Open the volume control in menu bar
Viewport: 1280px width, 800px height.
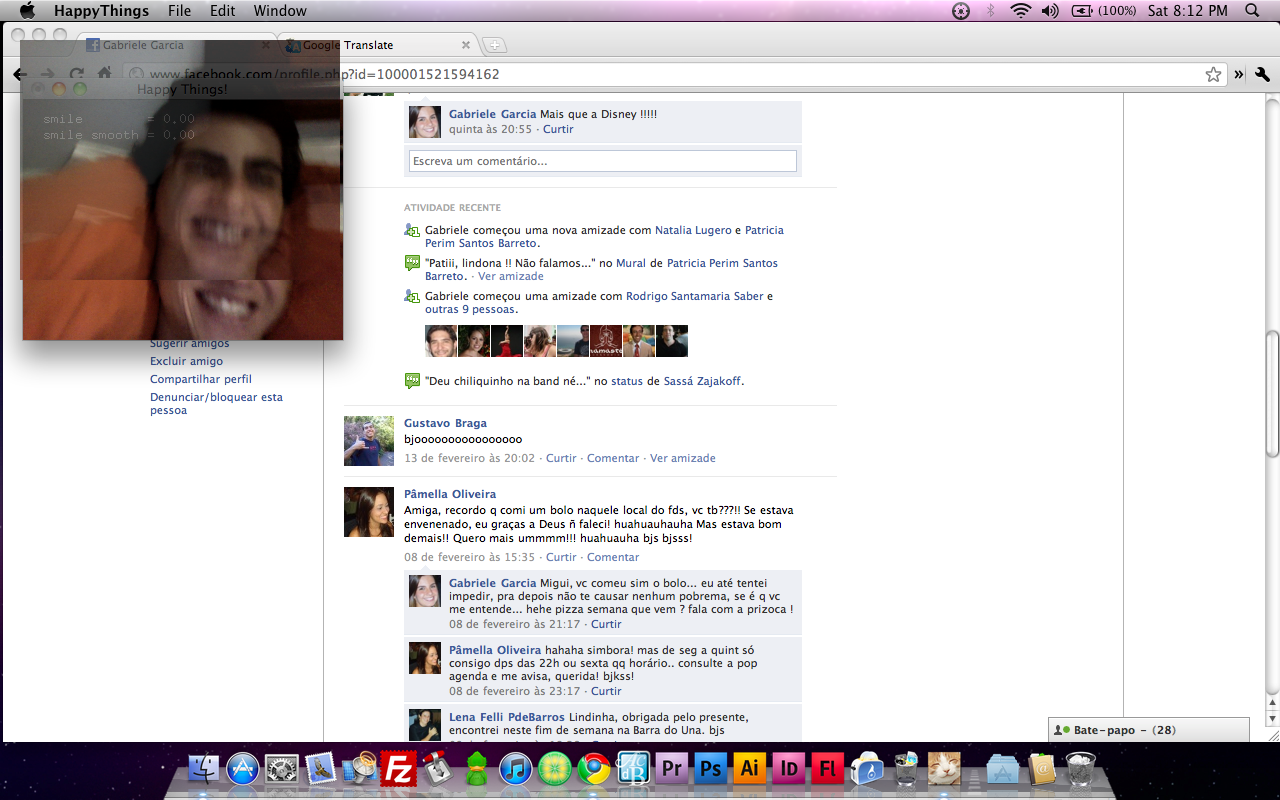1049,11
